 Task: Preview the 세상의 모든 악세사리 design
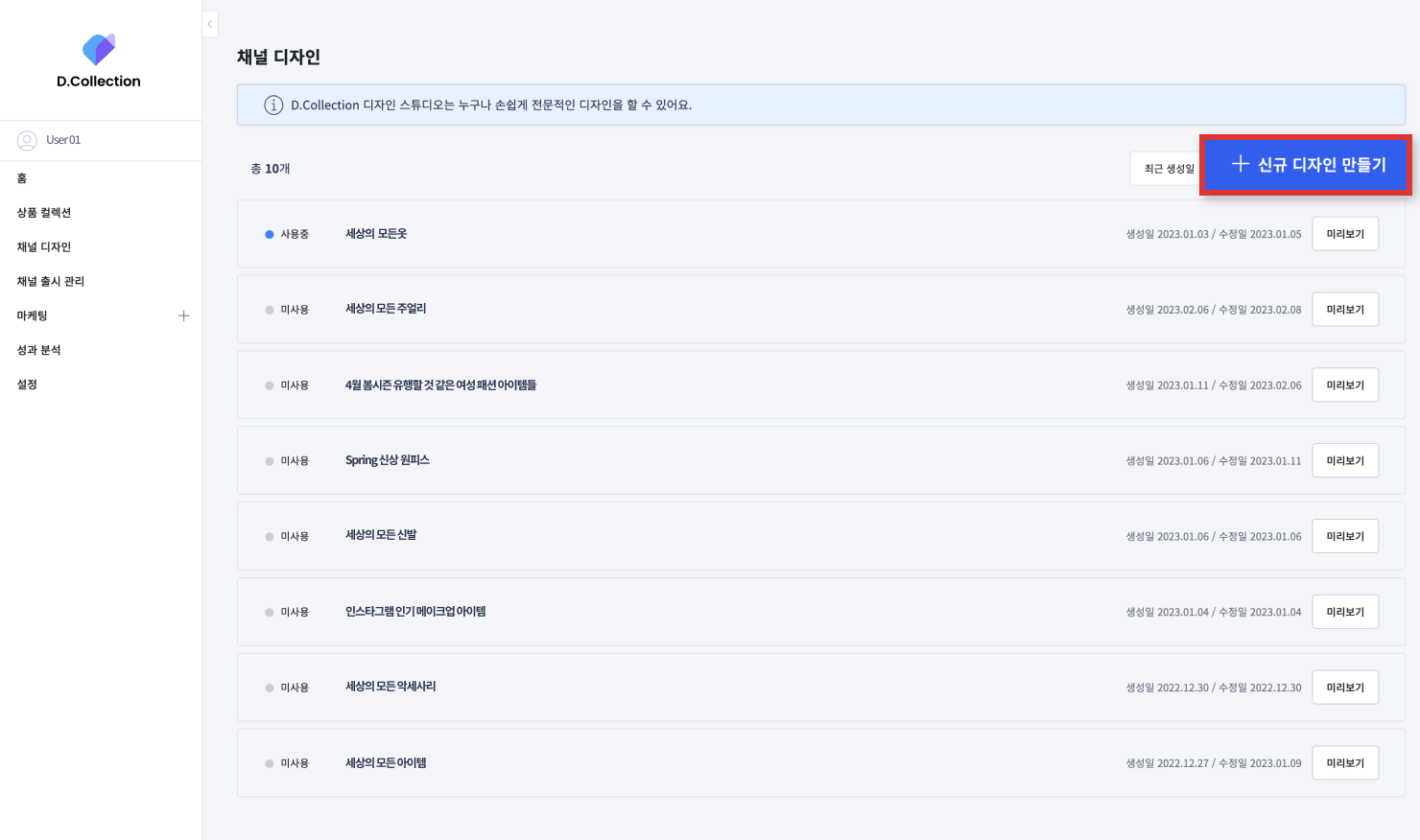tap(1345, 688)
